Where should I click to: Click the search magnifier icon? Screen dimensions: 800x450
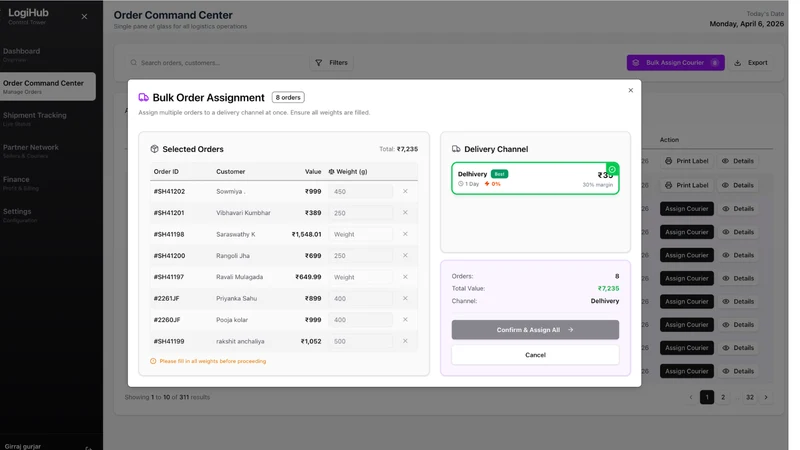click(134, 63)
